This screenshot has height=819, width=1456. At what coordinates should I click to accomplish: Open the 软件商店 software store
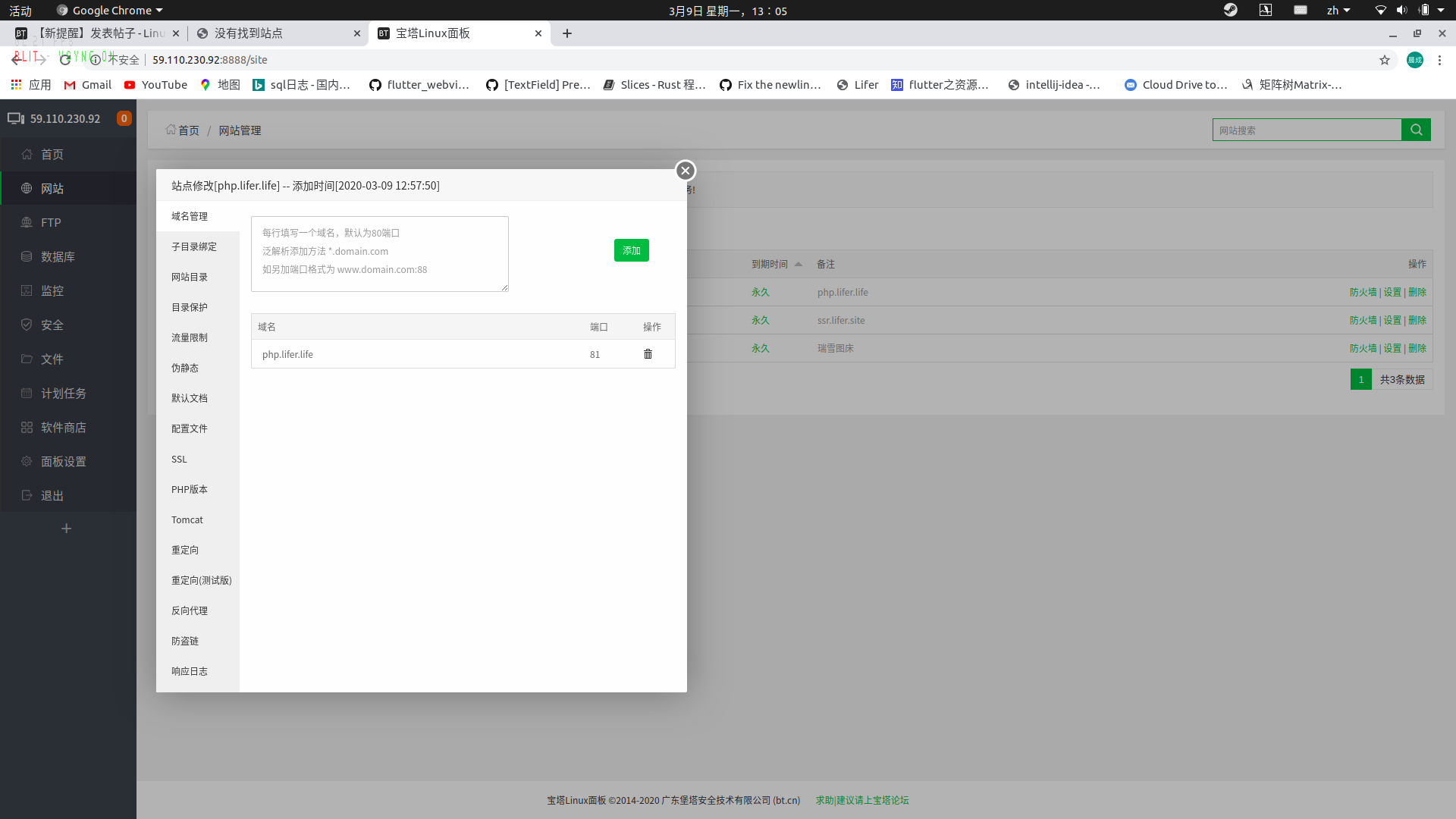click(x=63, y=427)
